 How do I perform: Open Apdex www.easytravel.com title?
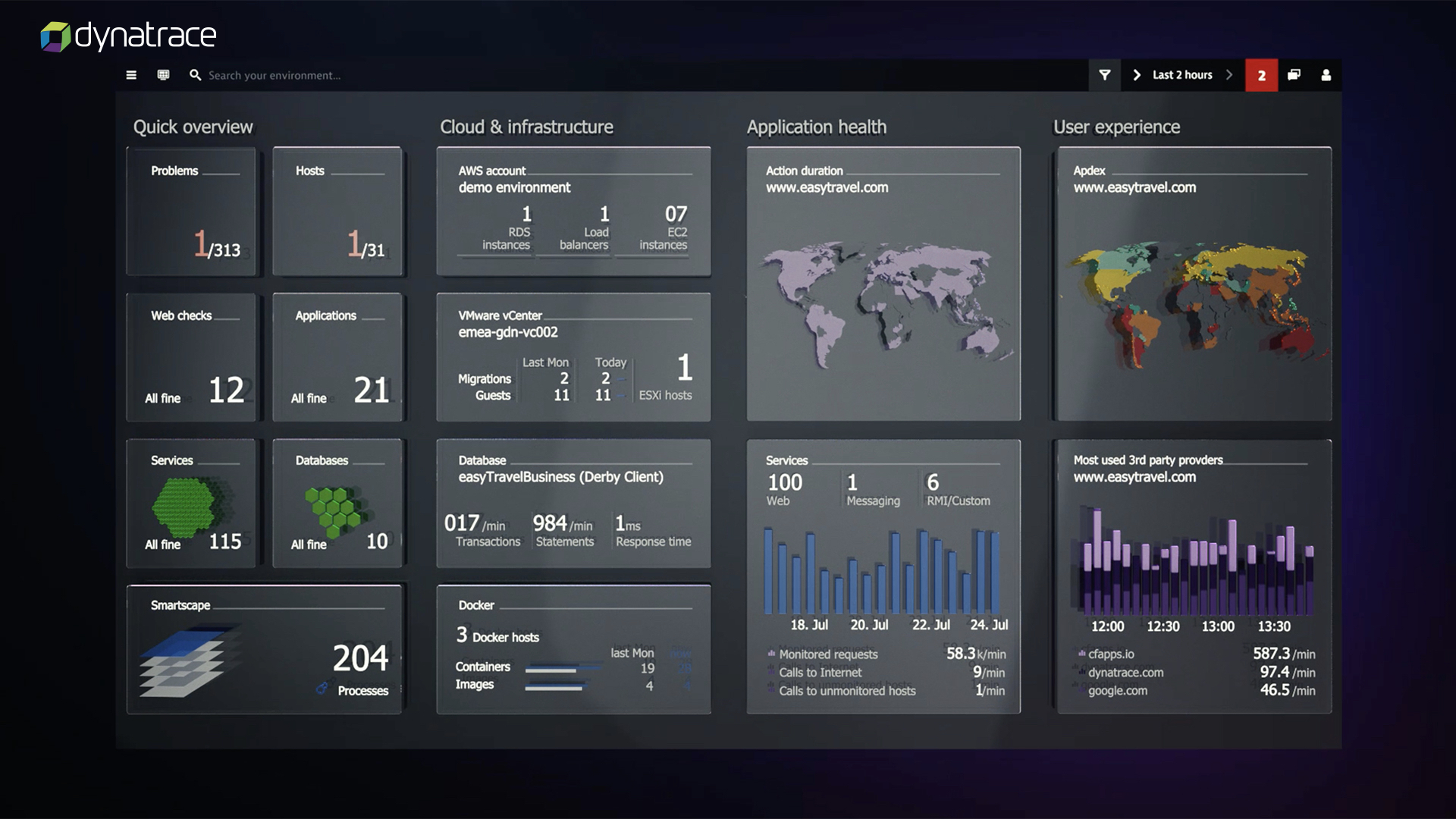click(1134, 179)
